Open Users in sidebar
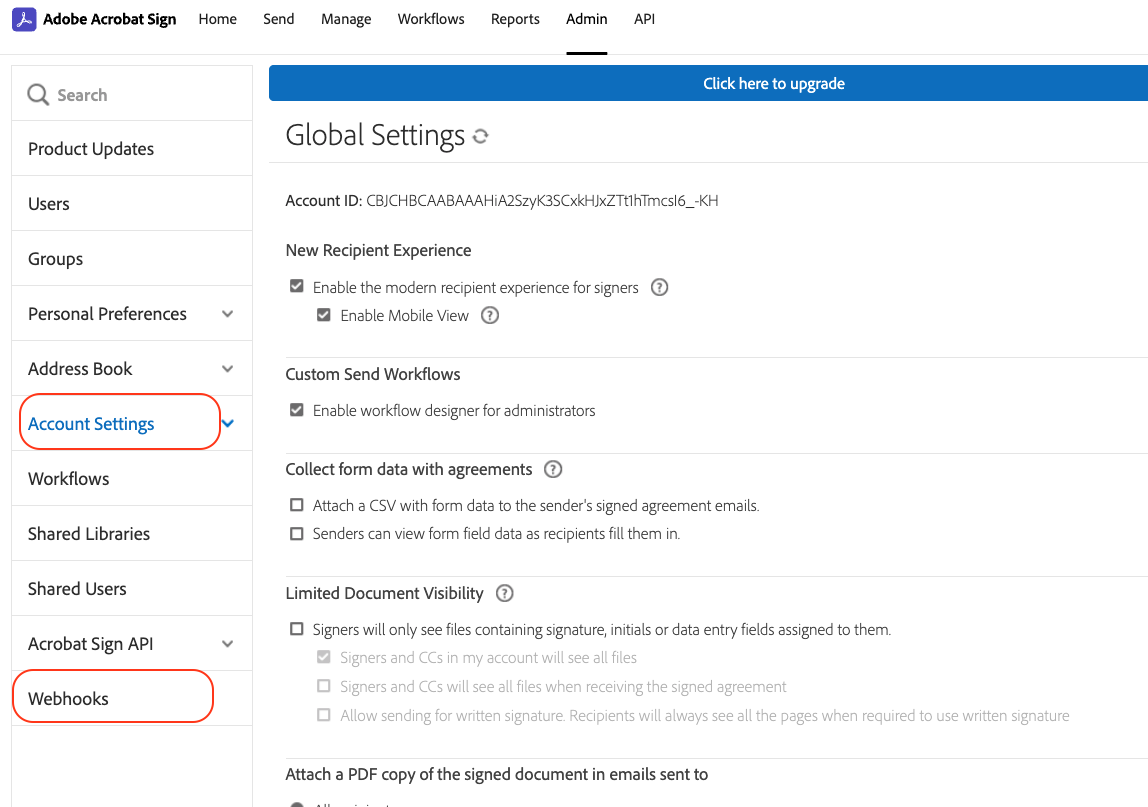Screen dimensions: 1148x807 point(132,204)
